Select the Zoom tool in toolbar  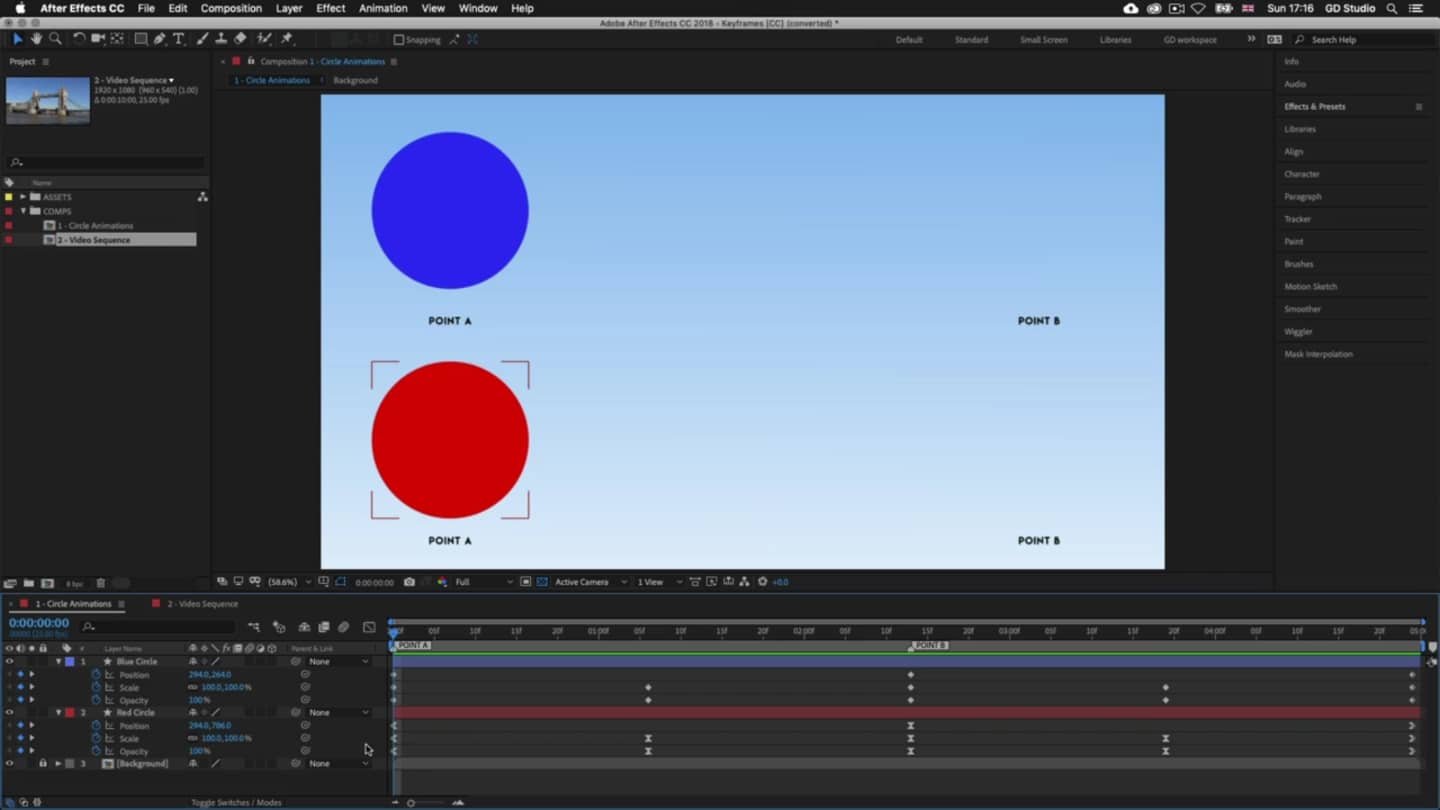(55, 39)
